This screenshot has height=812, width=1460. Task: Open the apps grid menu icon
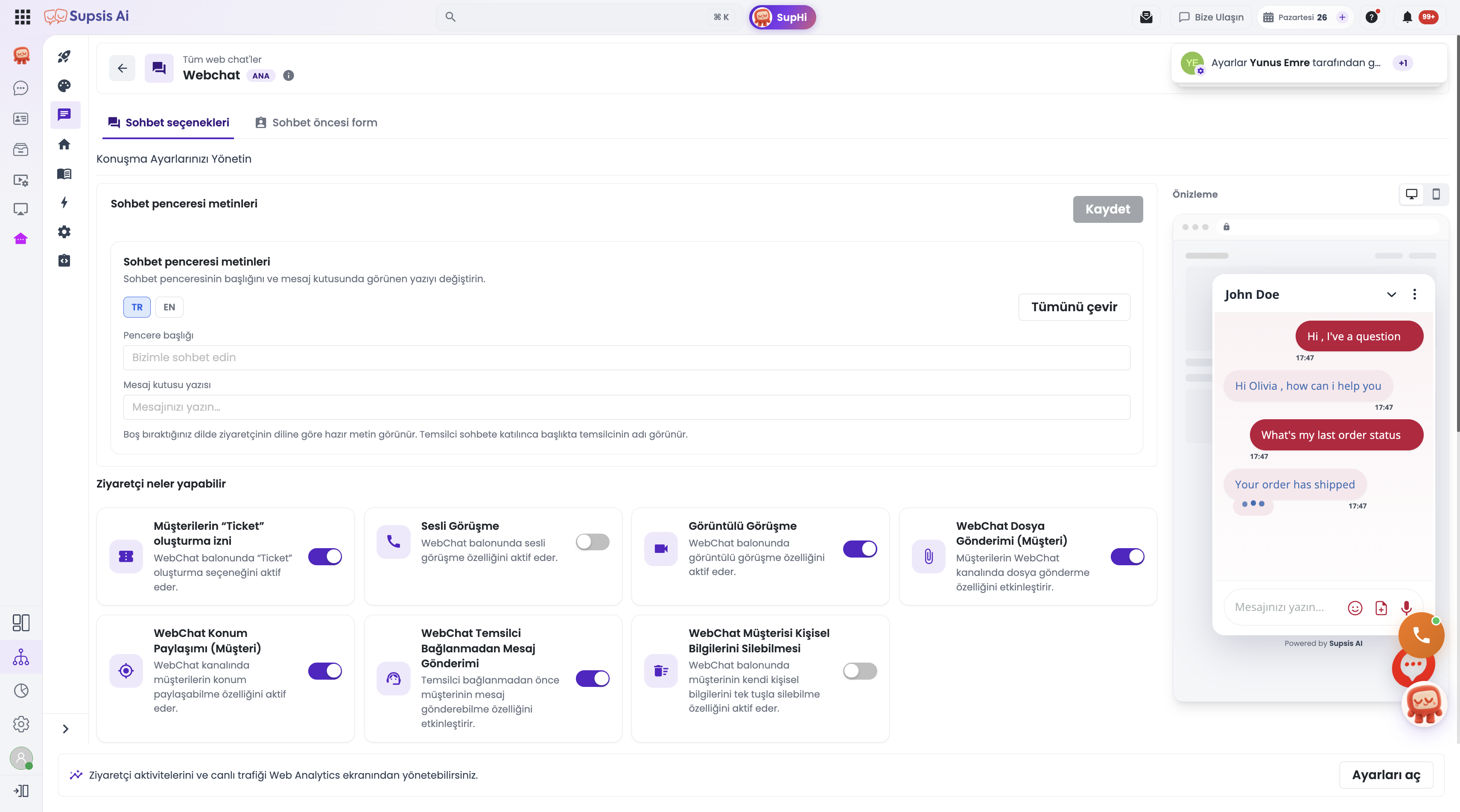22,17
